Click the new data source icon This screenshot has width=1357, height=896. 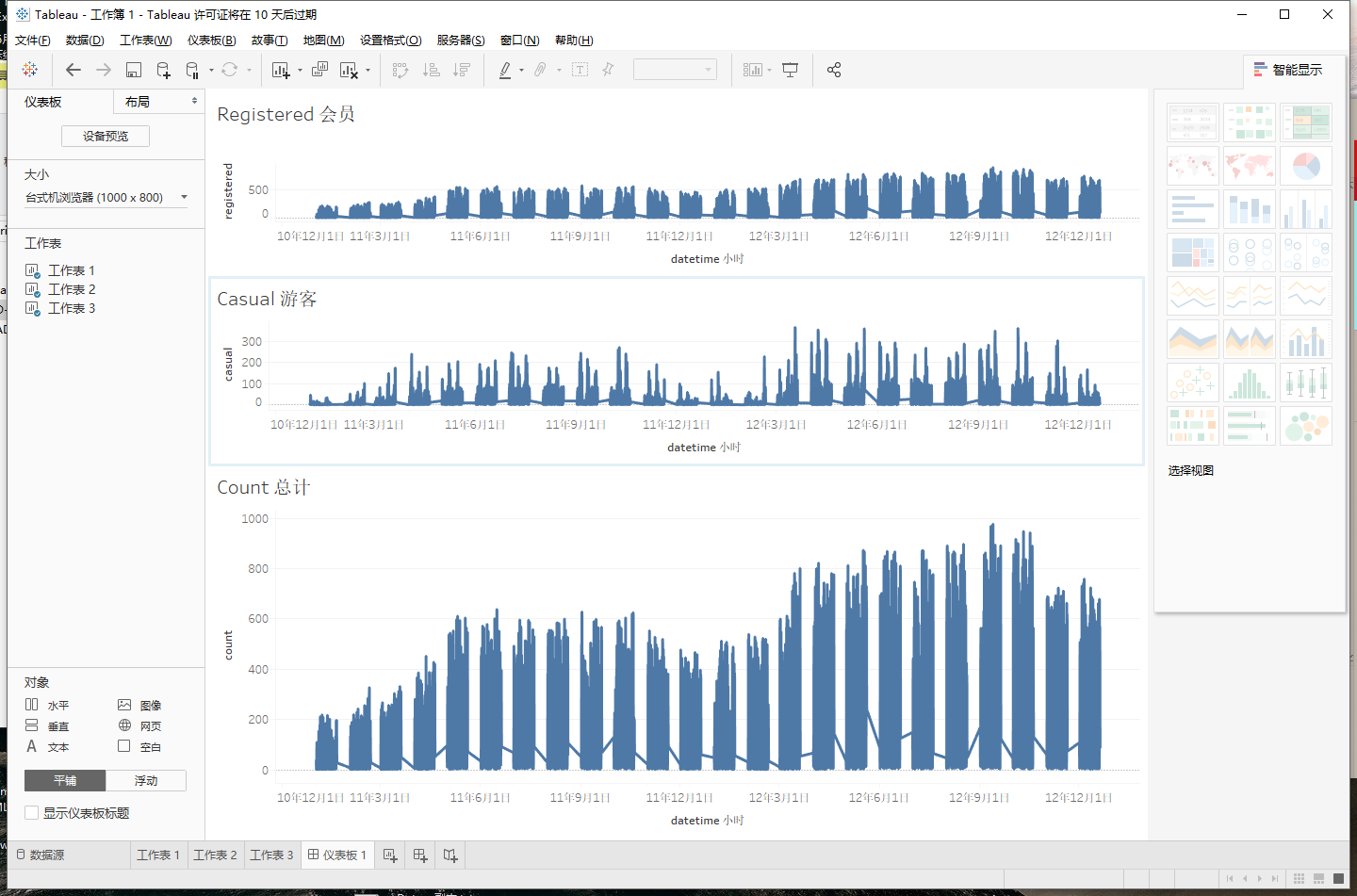tap(163, 70)
